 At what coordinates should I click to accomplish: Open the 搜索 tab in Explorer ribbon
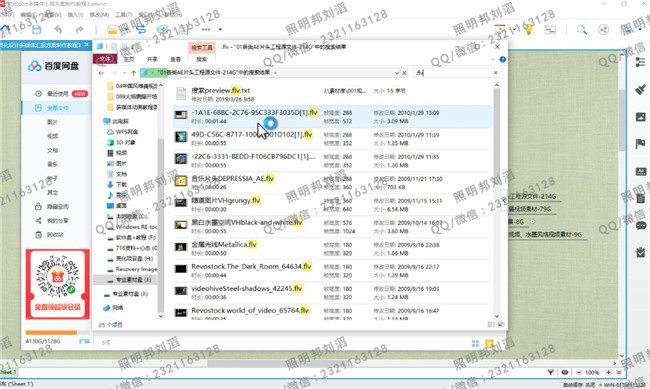pyautogui.click(x=201, y=59)
